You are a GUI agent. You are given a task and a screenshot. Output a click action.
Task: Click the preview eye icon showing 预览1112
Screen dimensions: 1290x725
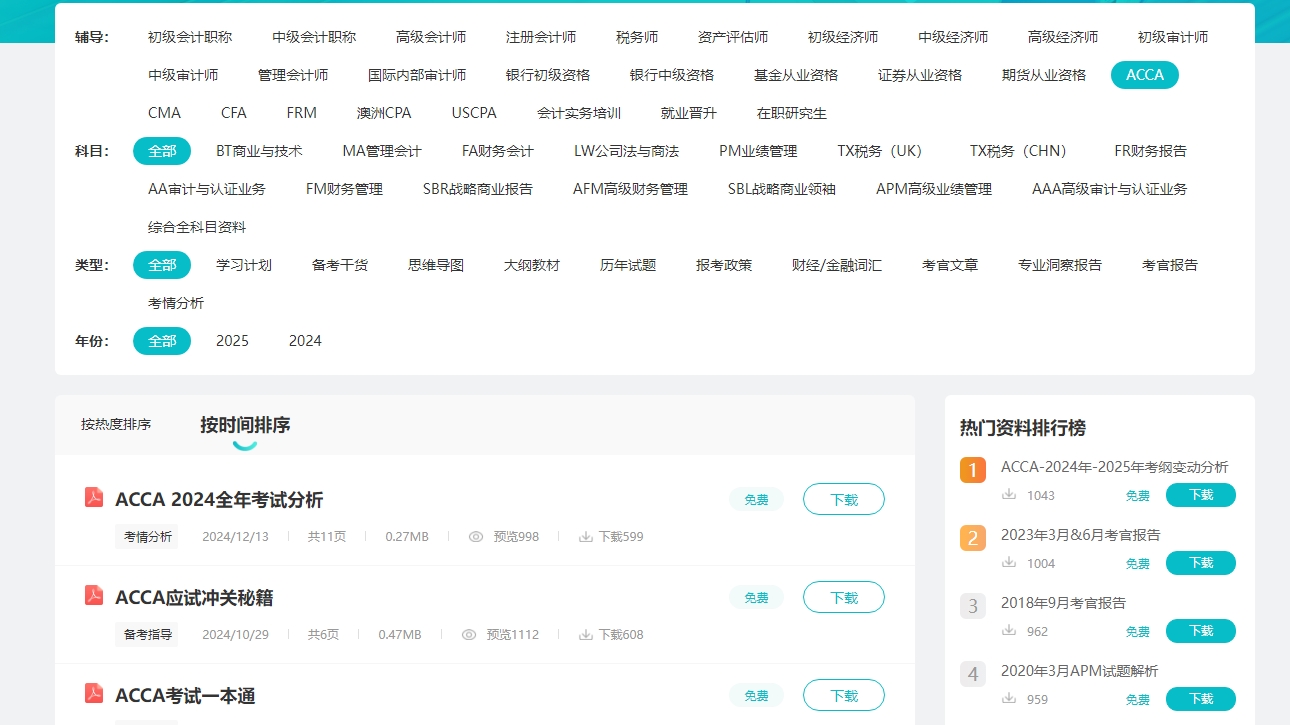coord(469,634)
